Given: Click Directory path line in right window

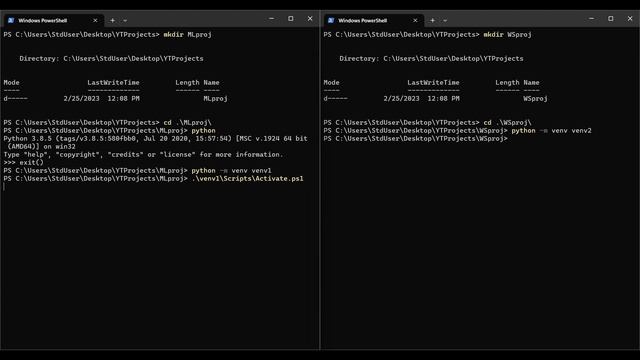Looking at the screenshot, I should point(431,58).
